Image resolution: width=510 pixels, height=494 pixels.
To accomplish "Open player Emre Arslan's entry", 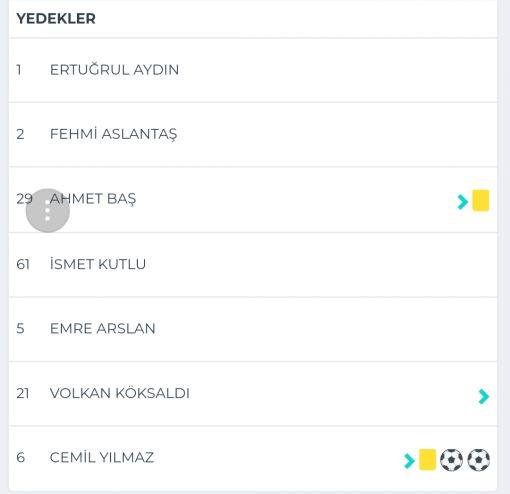I will [253, 329].
